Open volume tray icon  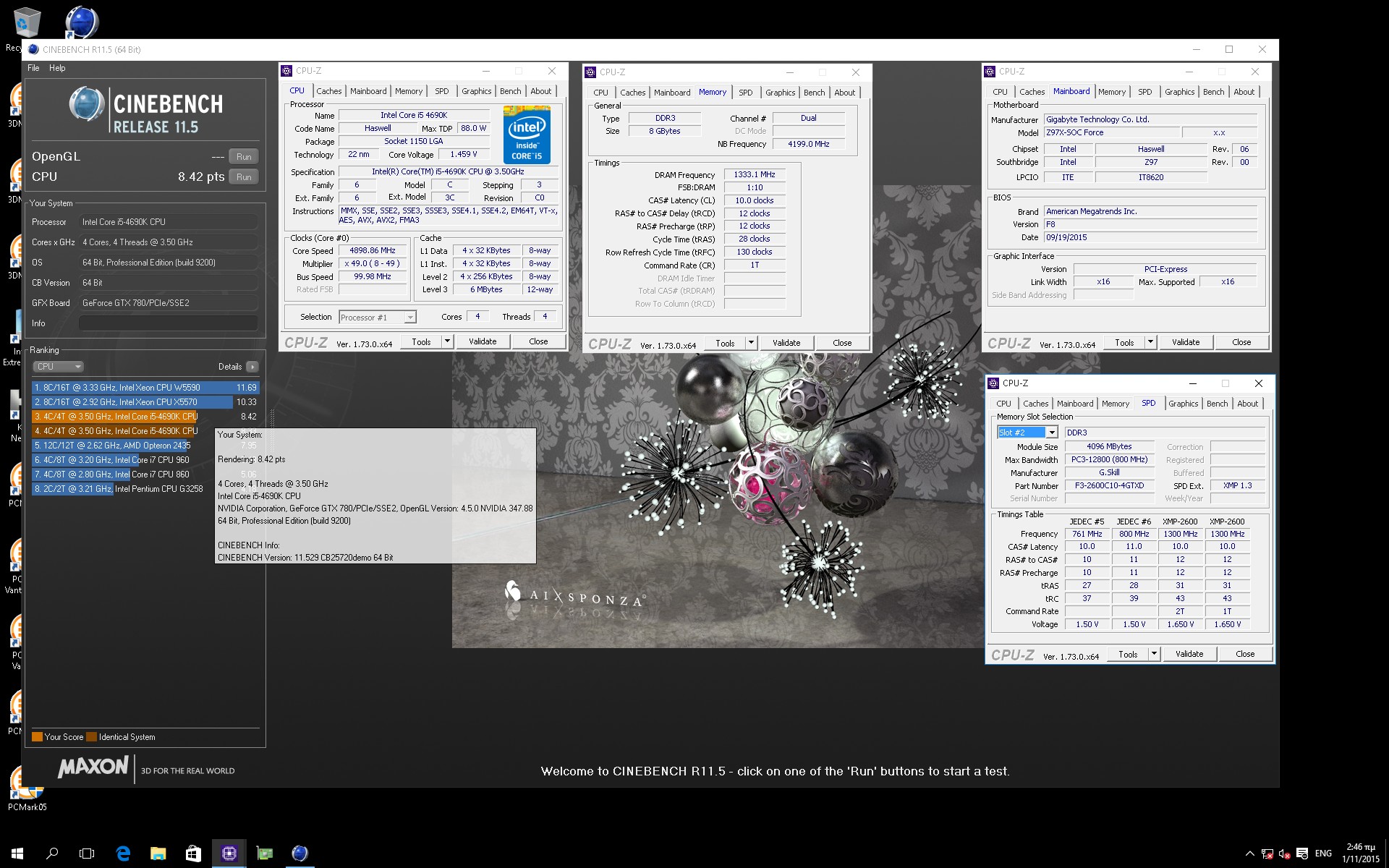(x=1285, y=854)
